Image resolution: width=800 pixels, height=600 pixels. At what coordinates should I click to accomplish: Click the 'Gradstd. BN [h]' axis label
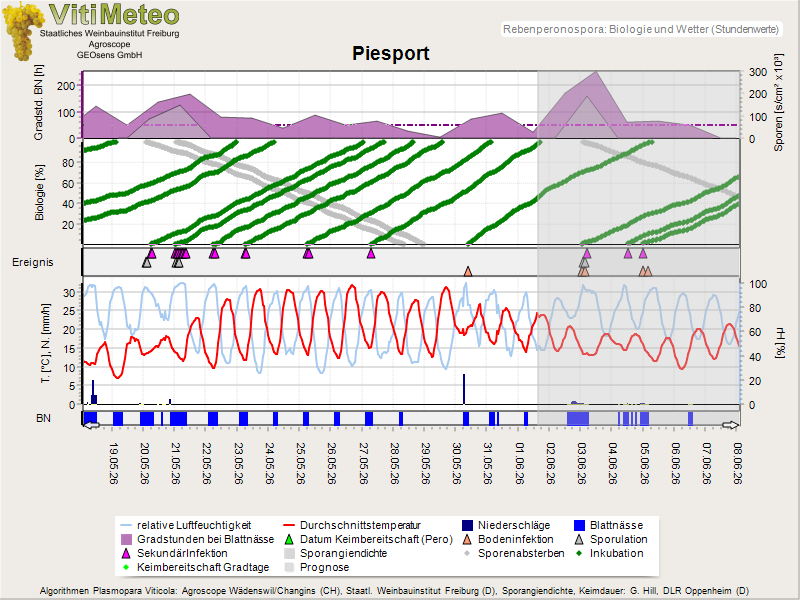tap(39, 102)
